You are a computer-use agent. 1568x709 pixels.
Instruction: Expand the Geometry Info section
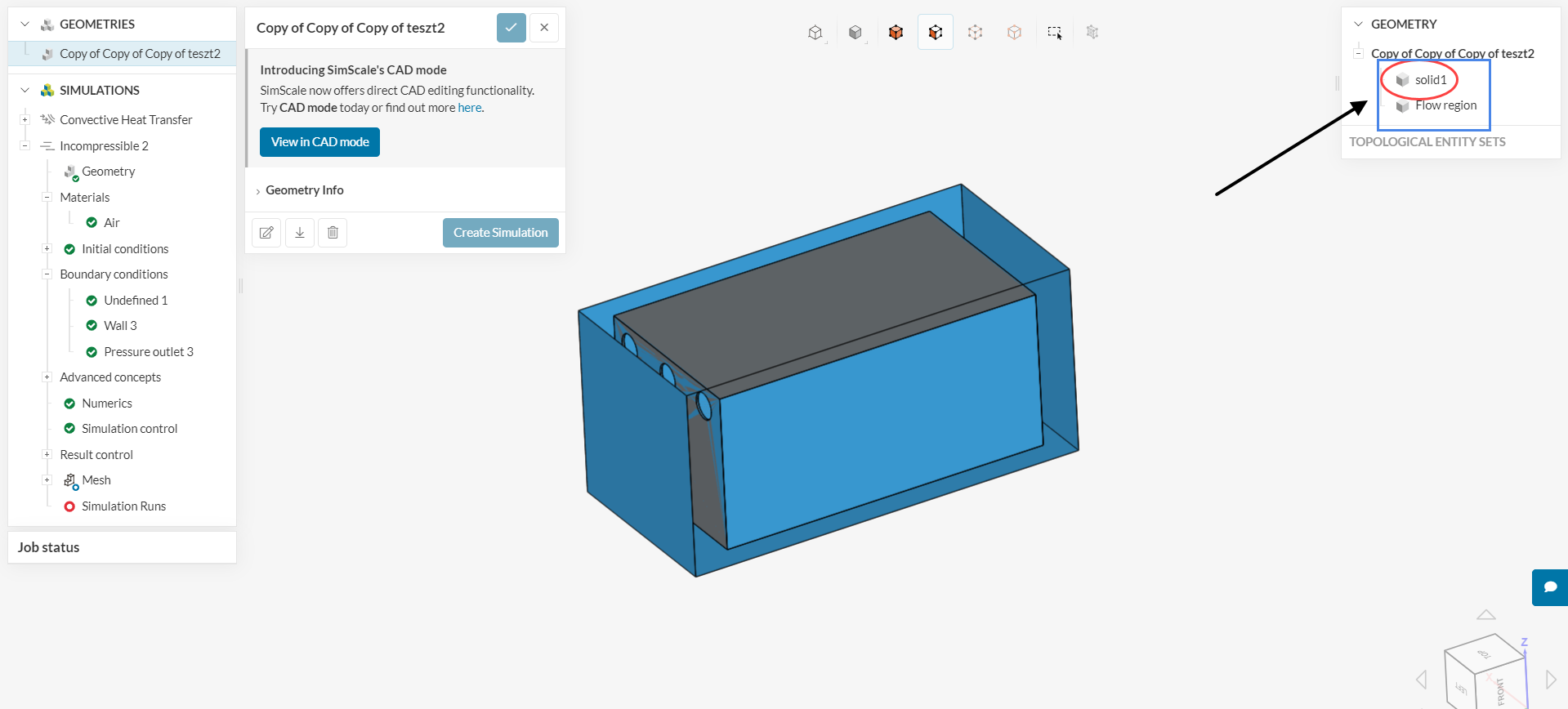click(x=304, y=190)
